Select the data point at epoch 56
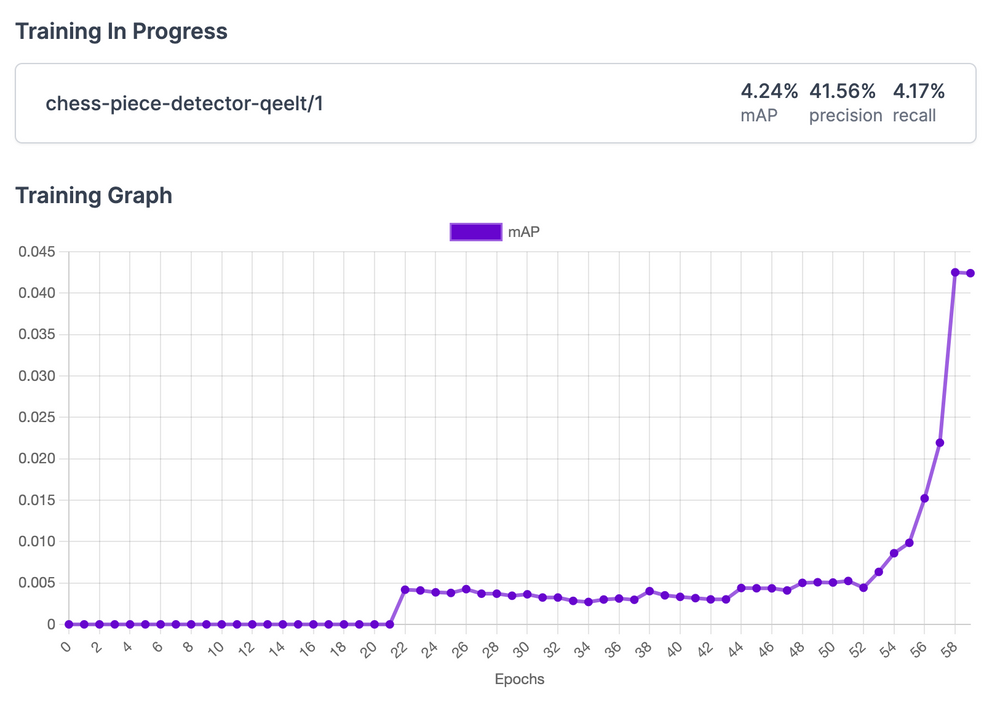The image size is (1000, 715). click(x=923, y=497)
